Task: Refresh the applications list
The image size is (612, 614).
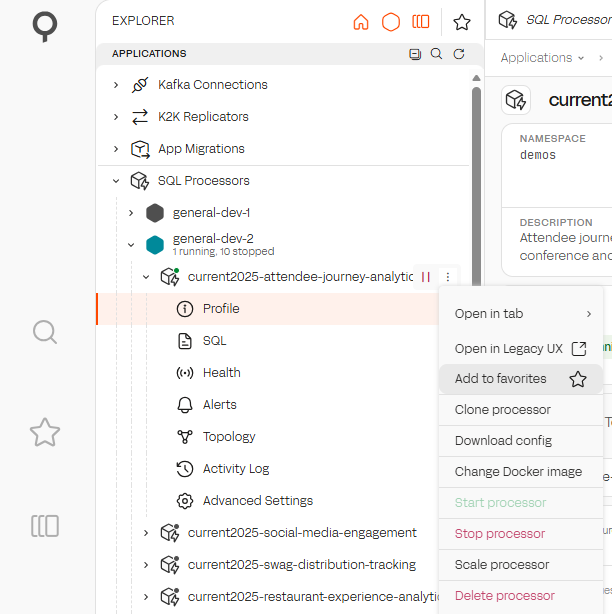Action: 459,54
